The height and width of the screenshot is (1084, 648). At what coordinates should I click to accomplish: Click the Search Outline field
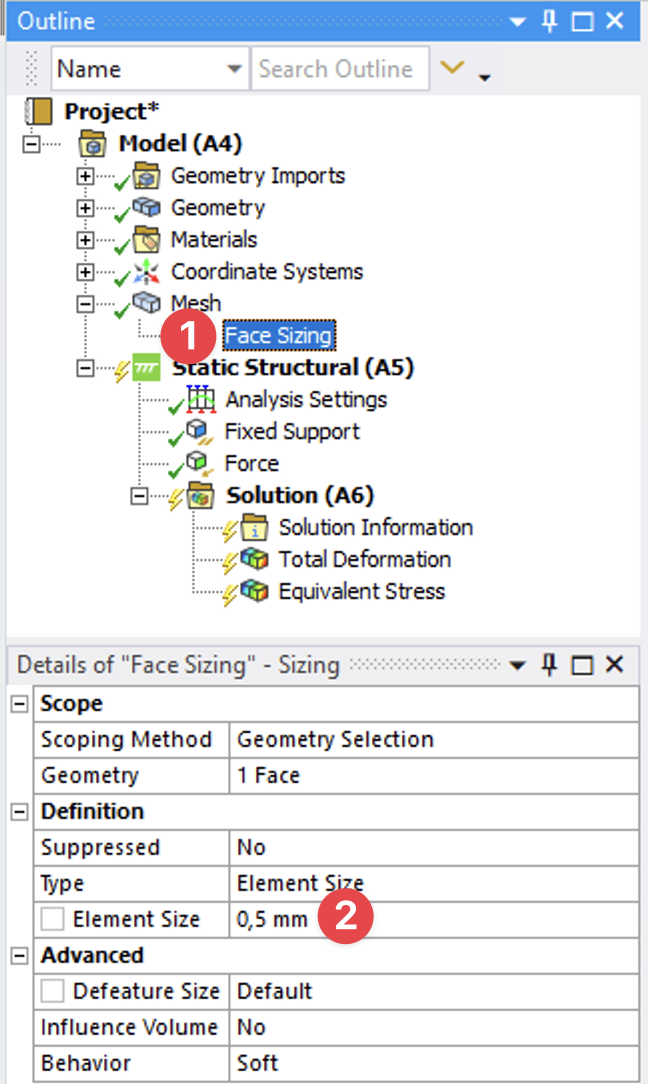[338, 69]
